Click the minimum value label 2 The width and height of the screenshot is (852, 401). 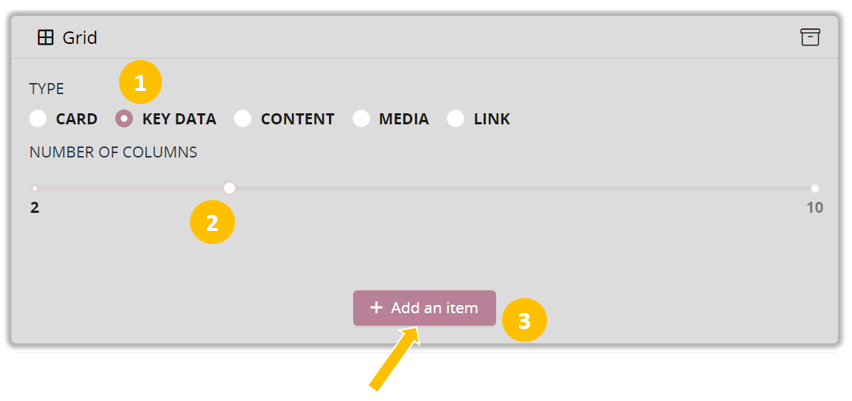tap(34, 208)
